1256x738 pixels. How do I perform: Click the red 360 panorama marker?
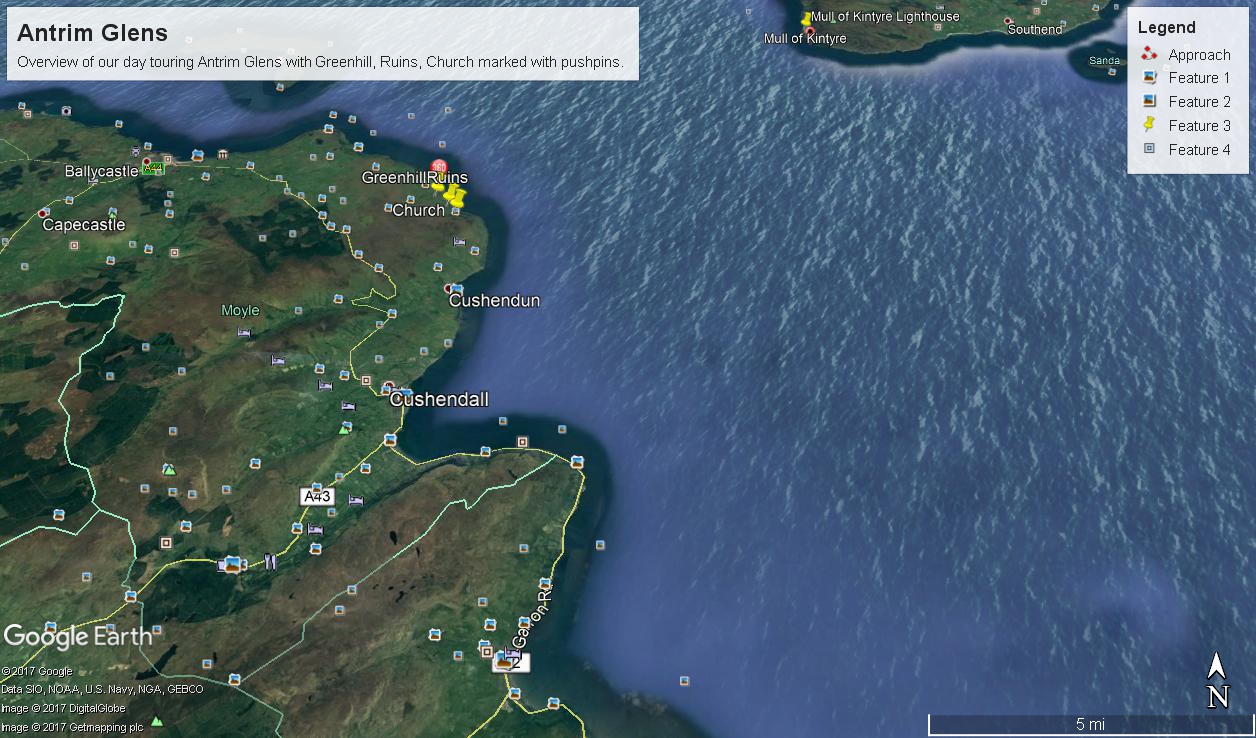438,167
